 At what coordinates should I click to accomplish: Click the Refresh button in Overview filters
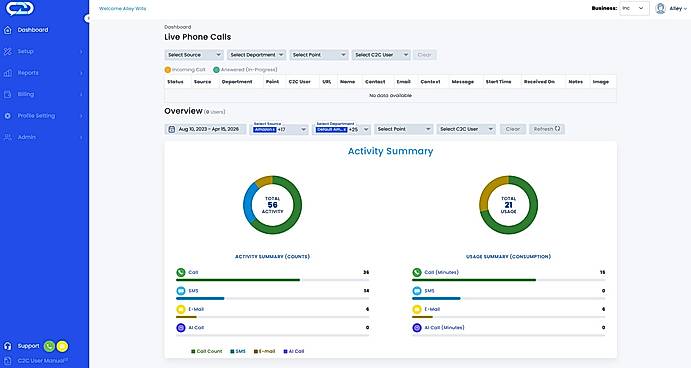(547, 129)
